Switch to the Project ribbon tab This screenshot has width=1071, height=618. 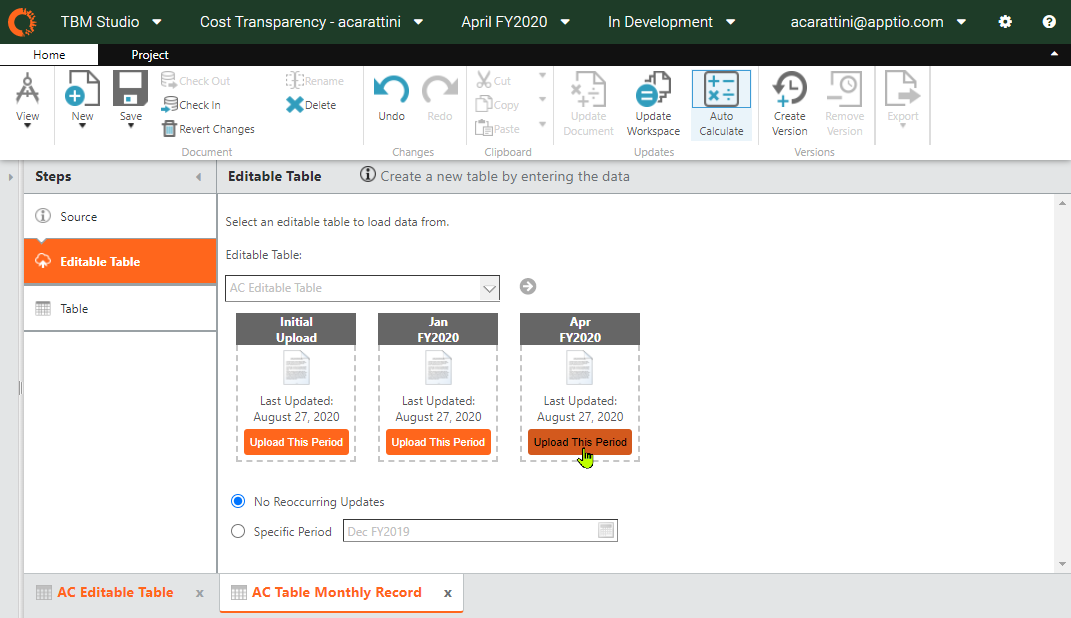[151, 55]
